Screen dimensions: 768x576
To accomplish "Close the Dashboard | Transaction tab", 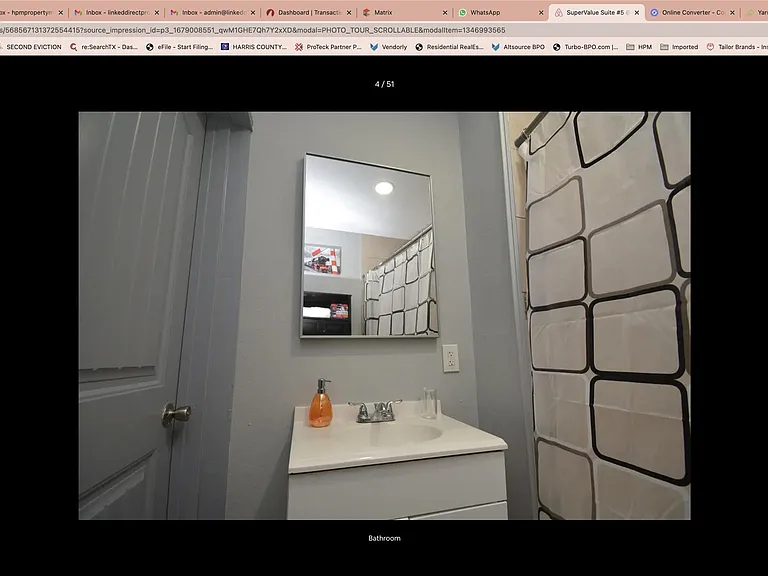I will 349,13.
